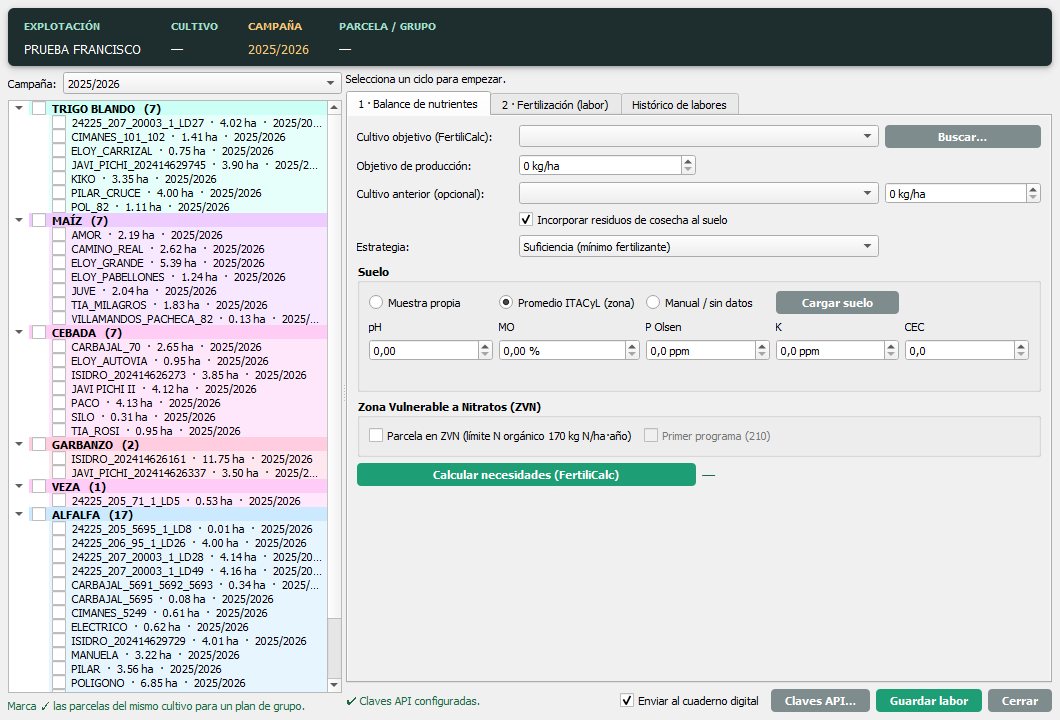Select the ELOY_CARRIZAL parcel row

pos(189,151)
